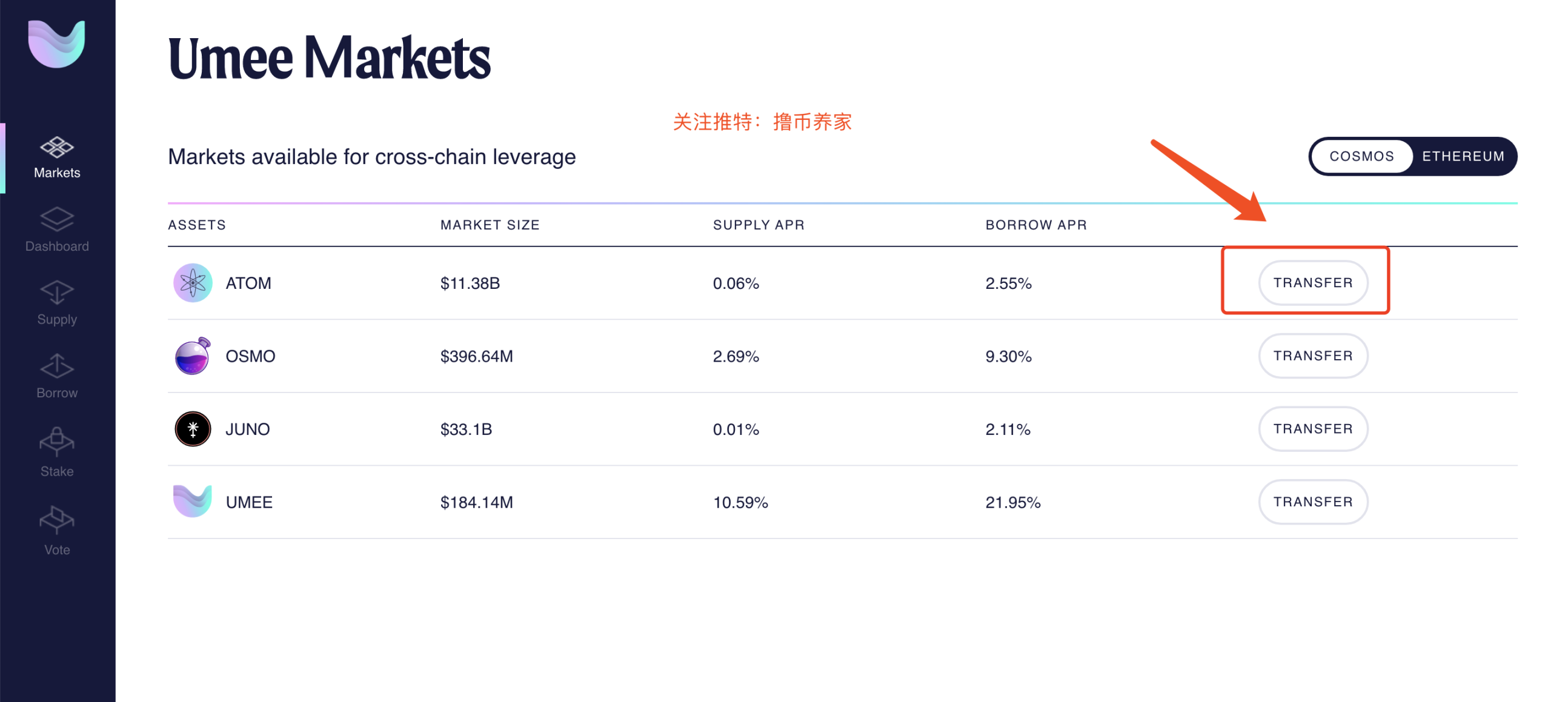Go to the Borrow section icon
This screenshot has width=1568, height=702.
pos(56,366)
